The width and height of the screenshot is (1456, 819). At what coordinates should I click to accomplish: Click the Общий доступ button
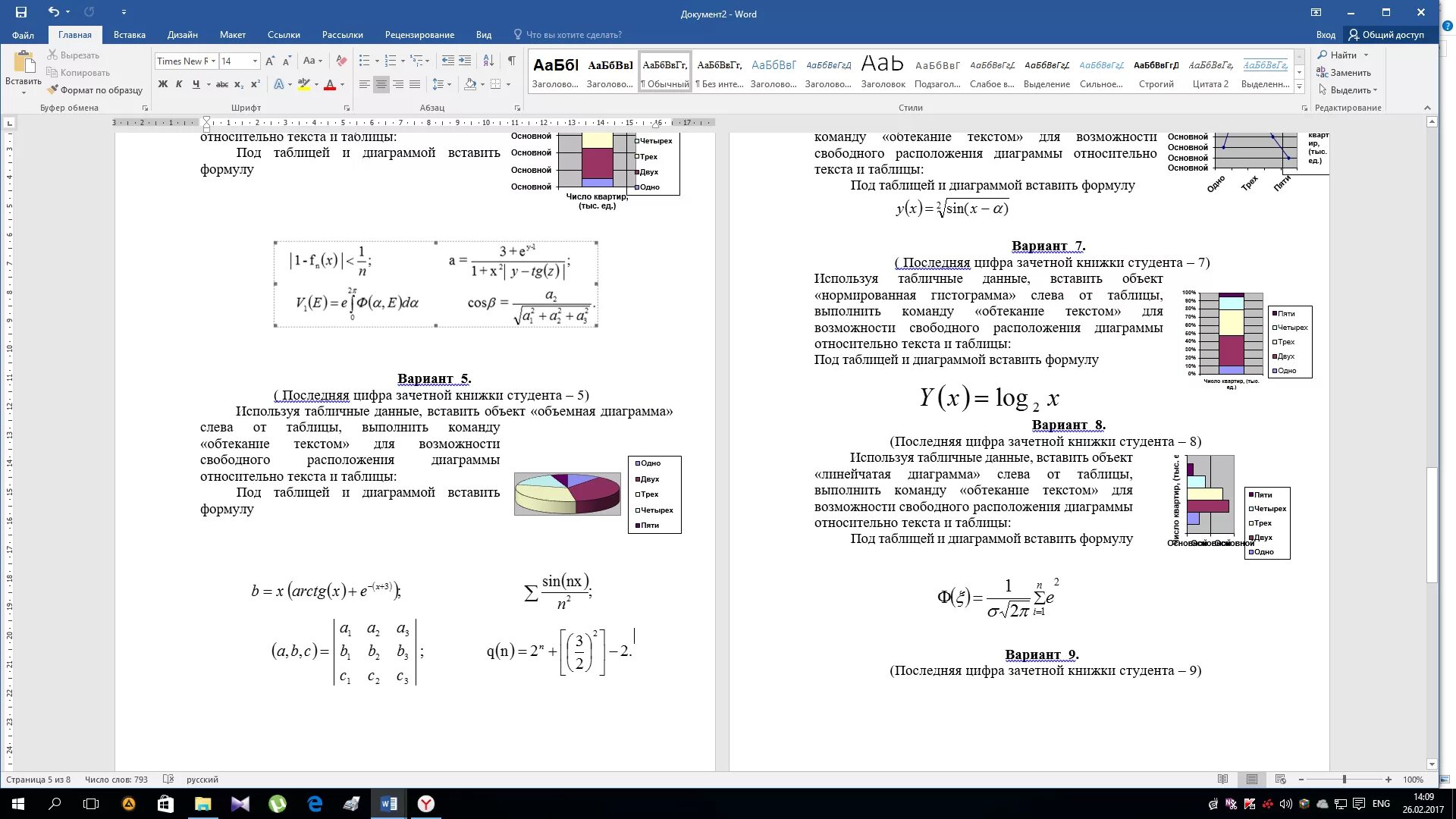(x=1385, y=35)
